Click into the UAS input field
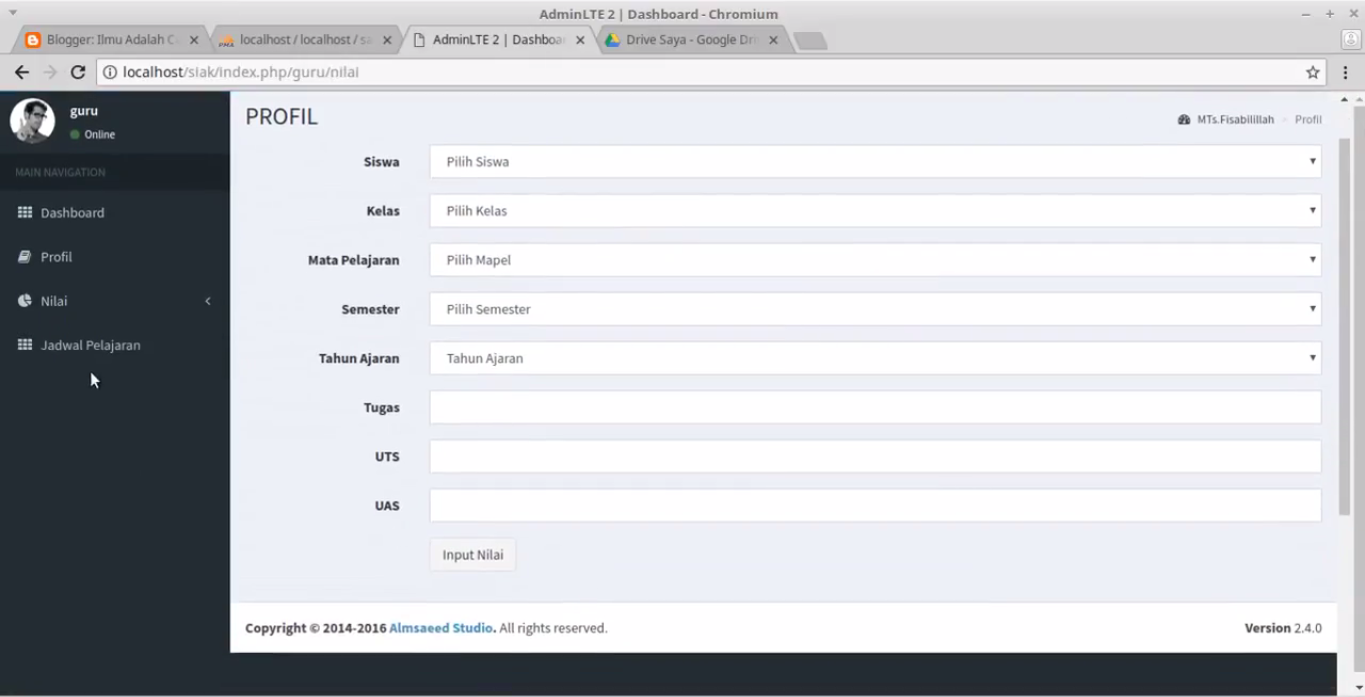The image size is (1365, 697). click(x=875, y=505)
